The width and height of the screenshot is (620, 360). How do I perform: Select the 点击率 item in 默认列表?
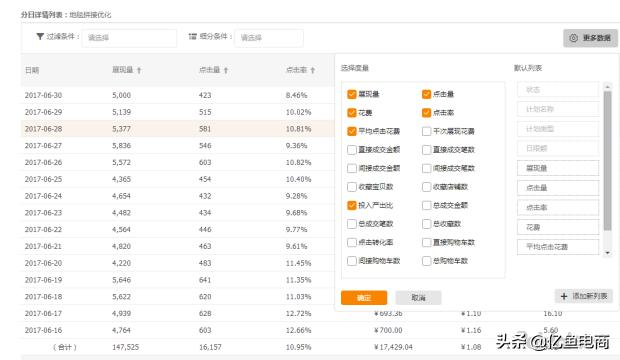558,208
